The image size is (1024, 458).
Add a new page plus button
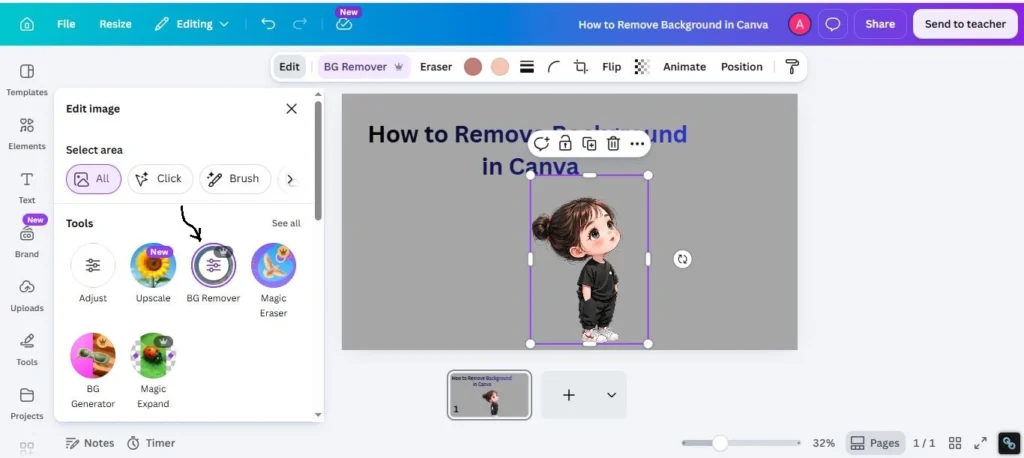pyautogui.click(x=569, y=395)
